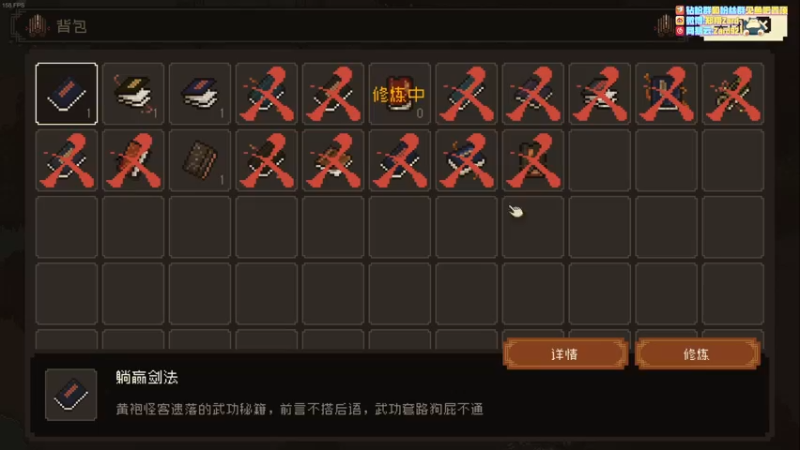Click the empty slot at end of second row
Image resolution: width=800 pixels, height=450 pixels.
733,160
